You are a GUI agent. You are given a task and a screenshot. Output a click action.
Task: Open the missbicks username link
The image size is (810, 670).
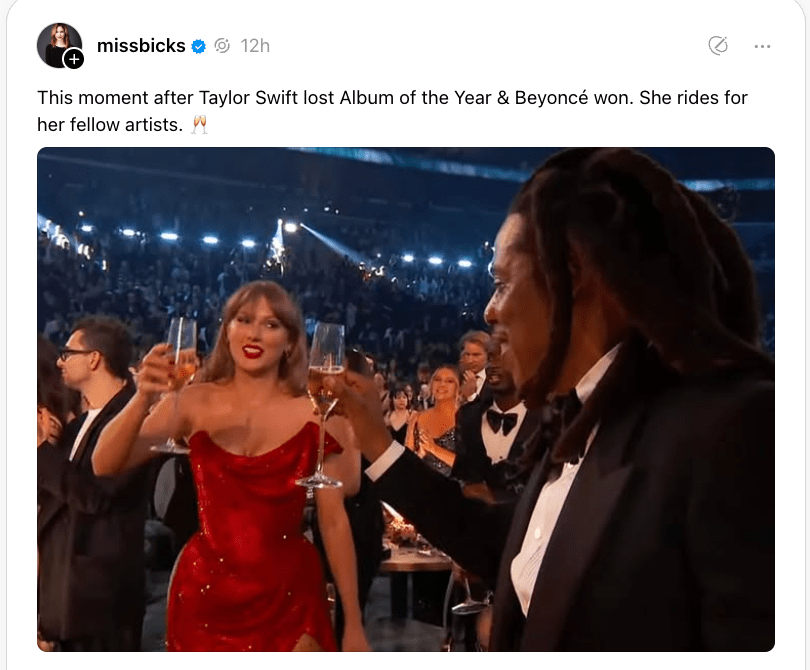tap(141, 46)
